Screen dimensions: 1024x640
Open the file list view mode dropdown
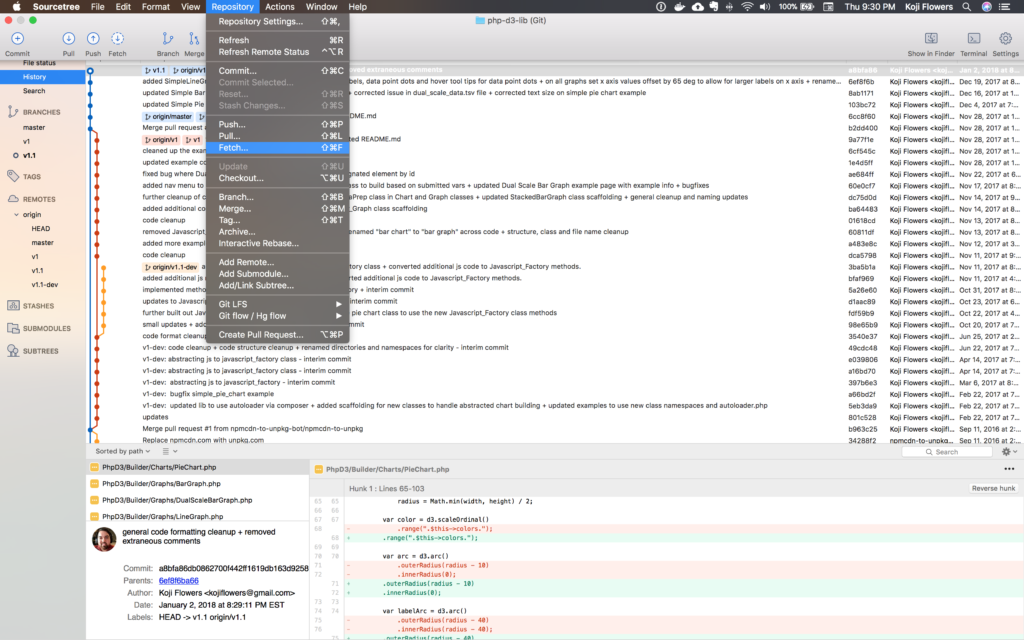tap(170, 451)
